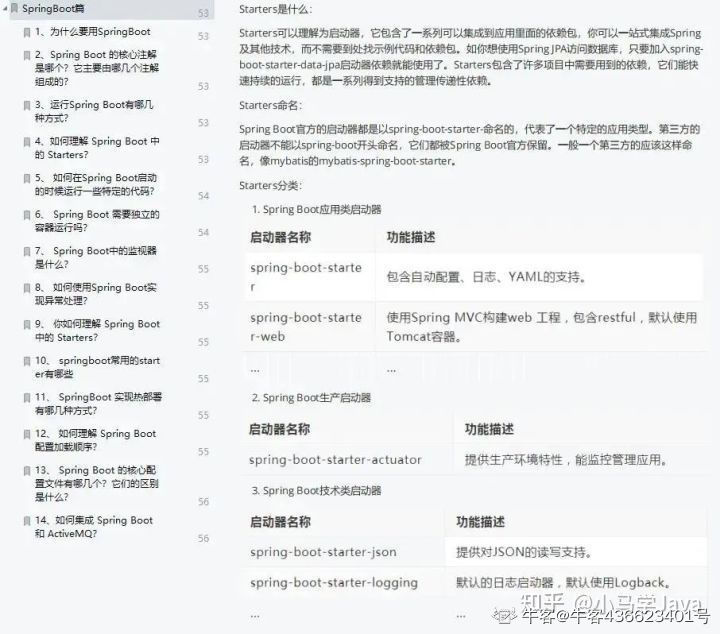Click bookmark icon beside '11、SpringBoot 实现热部署'
This screenshot has height=634, width=720.
pyautogui.click(x=27, y=398)
